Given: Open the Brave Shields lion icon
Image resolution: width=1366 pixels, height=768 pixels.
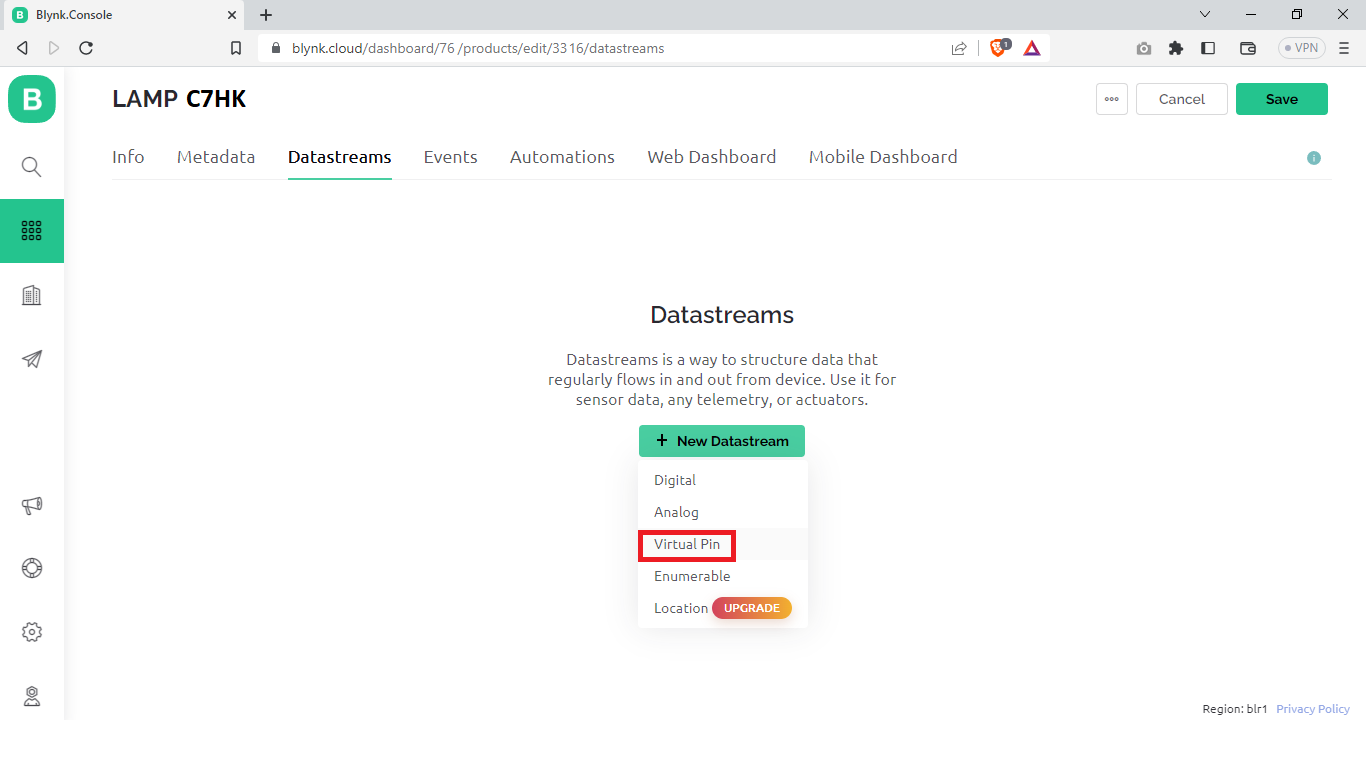Looking at the screenshot, I should point(998,48).
